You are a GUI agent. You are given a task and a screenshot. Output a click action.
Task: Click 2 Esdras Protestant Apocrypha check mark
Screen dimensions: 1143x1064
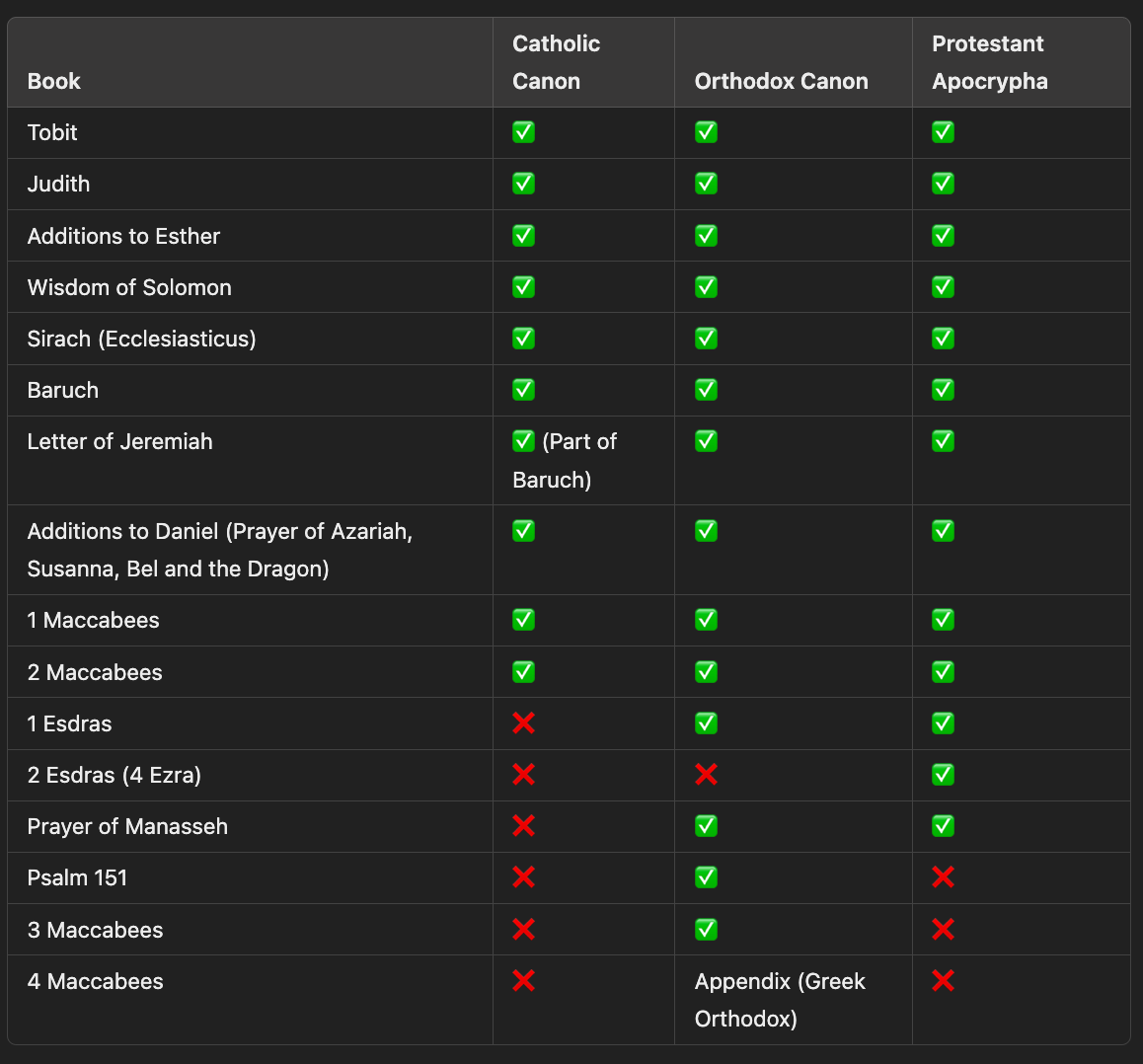coord(943,775)
